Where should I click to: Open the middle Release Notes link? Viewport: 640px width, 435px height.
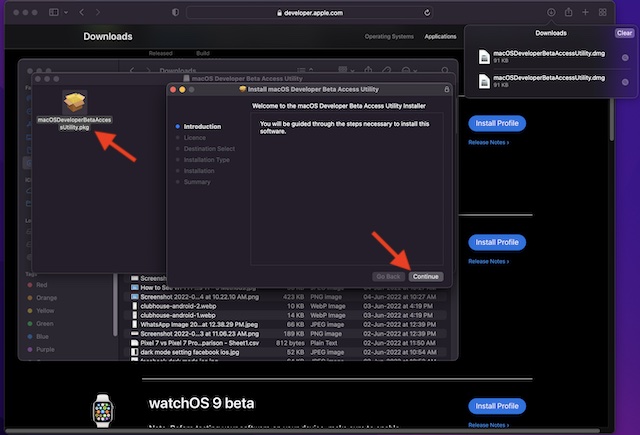click(x=489, y=262)
